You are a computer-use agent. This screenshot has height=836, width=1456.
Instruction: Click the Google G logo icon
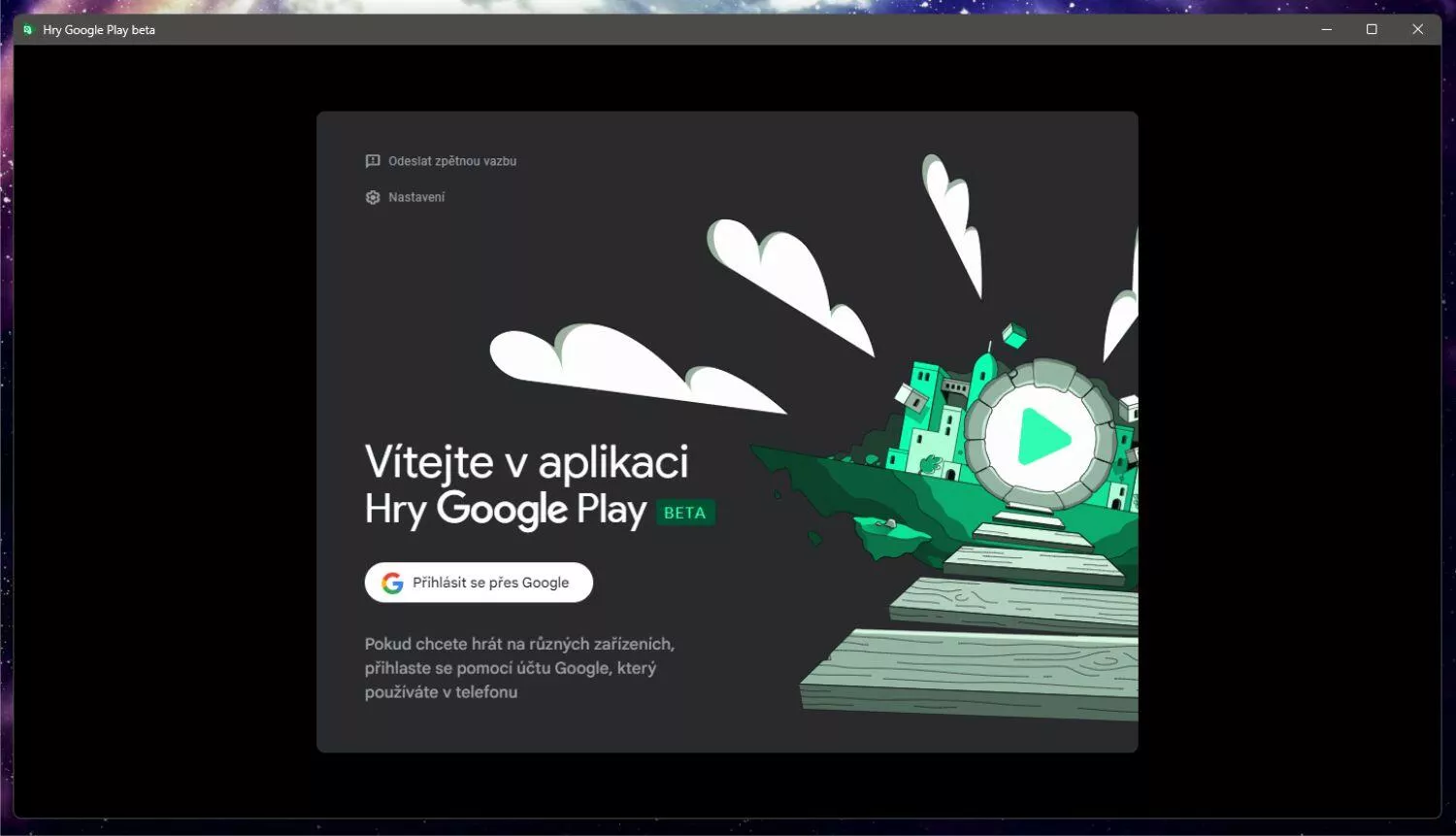tap(392, 583)
